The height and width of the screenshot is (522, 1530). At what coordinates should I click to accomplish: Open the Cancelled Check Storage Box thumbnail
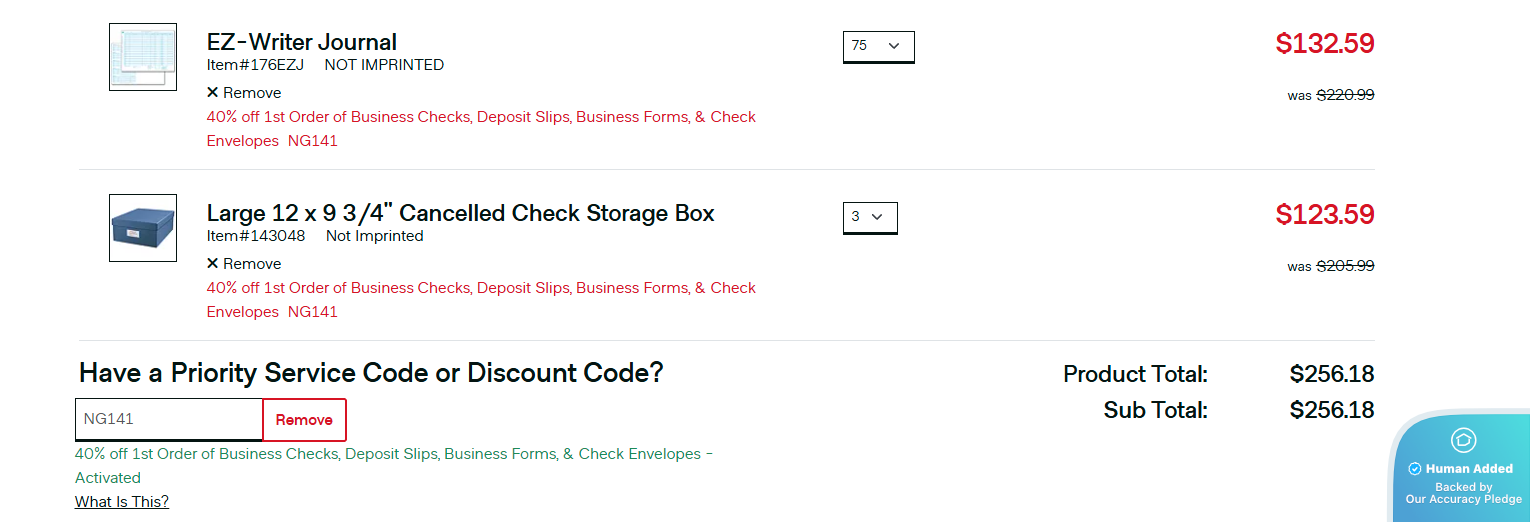pos(143,228)
